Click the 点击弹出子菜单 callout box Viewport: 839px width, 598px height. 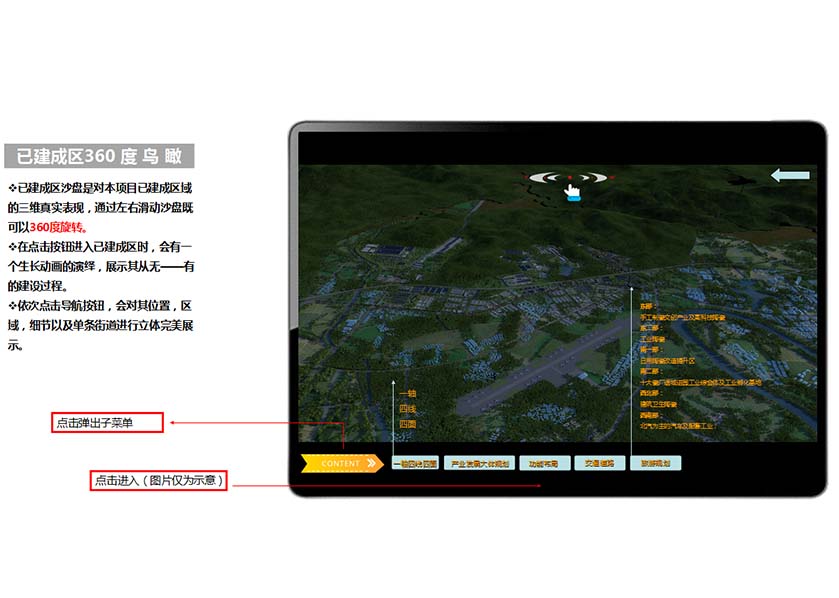tap(108, 423)
